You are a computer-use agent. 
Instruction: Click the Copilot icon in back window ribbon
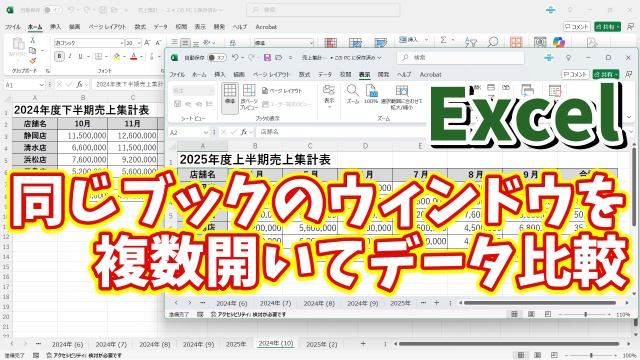coord(559,42)
